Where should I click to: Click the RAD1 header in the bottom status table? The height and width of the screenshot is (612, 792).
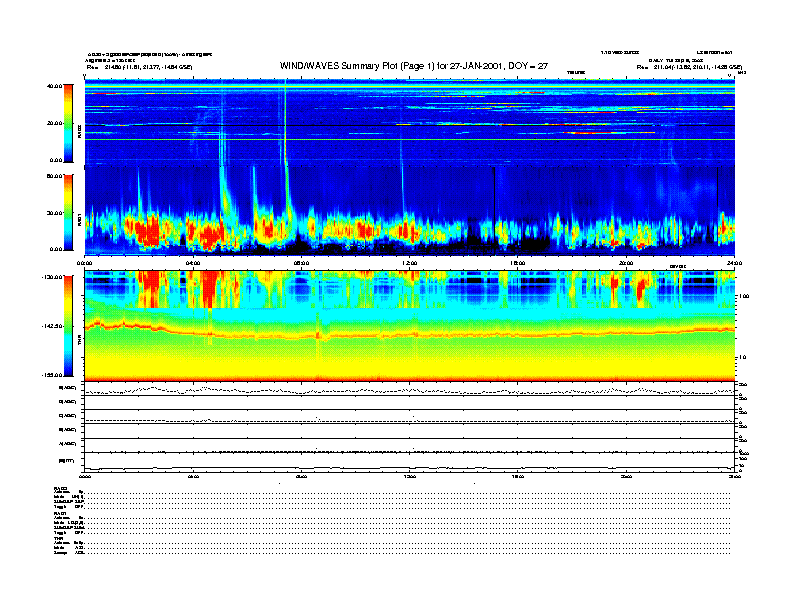60,513
